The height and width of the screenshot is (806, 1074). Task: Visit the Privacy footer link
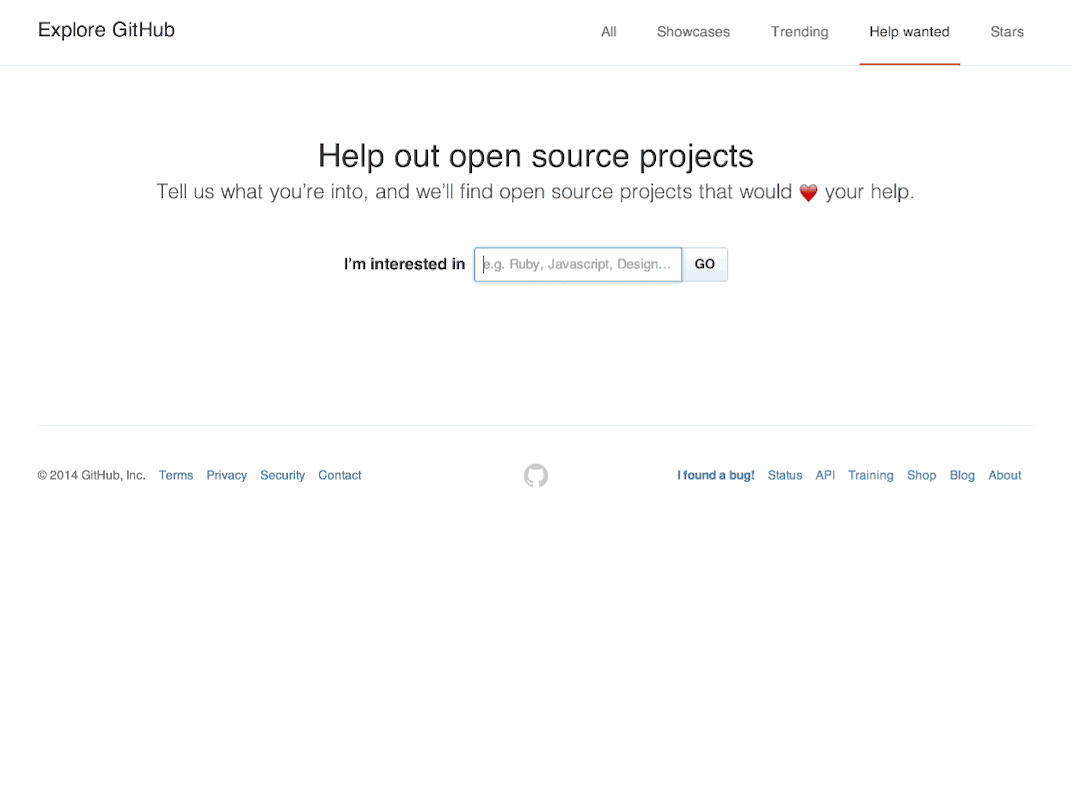point(226,476)
